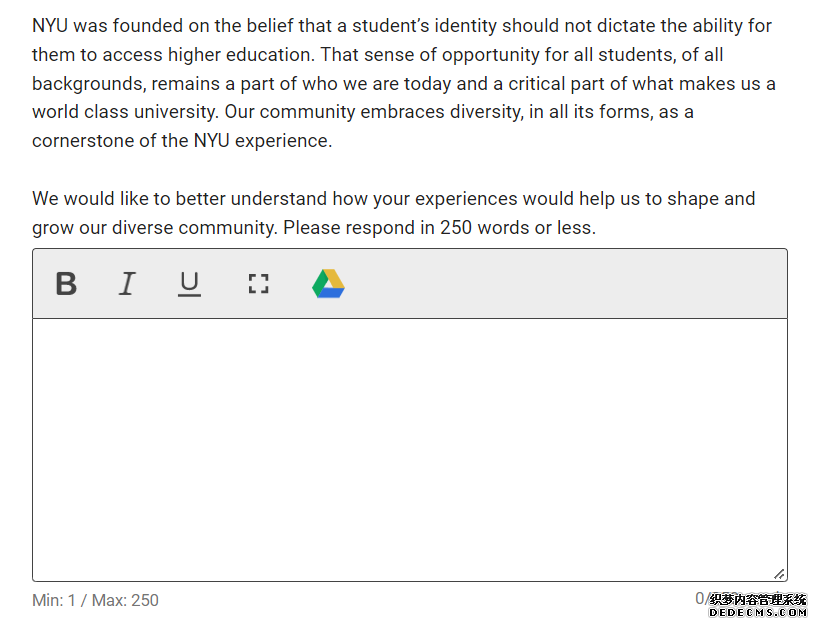Click the text area resize handle corner
The image size is (818, 627).
(x=779, y=574)
